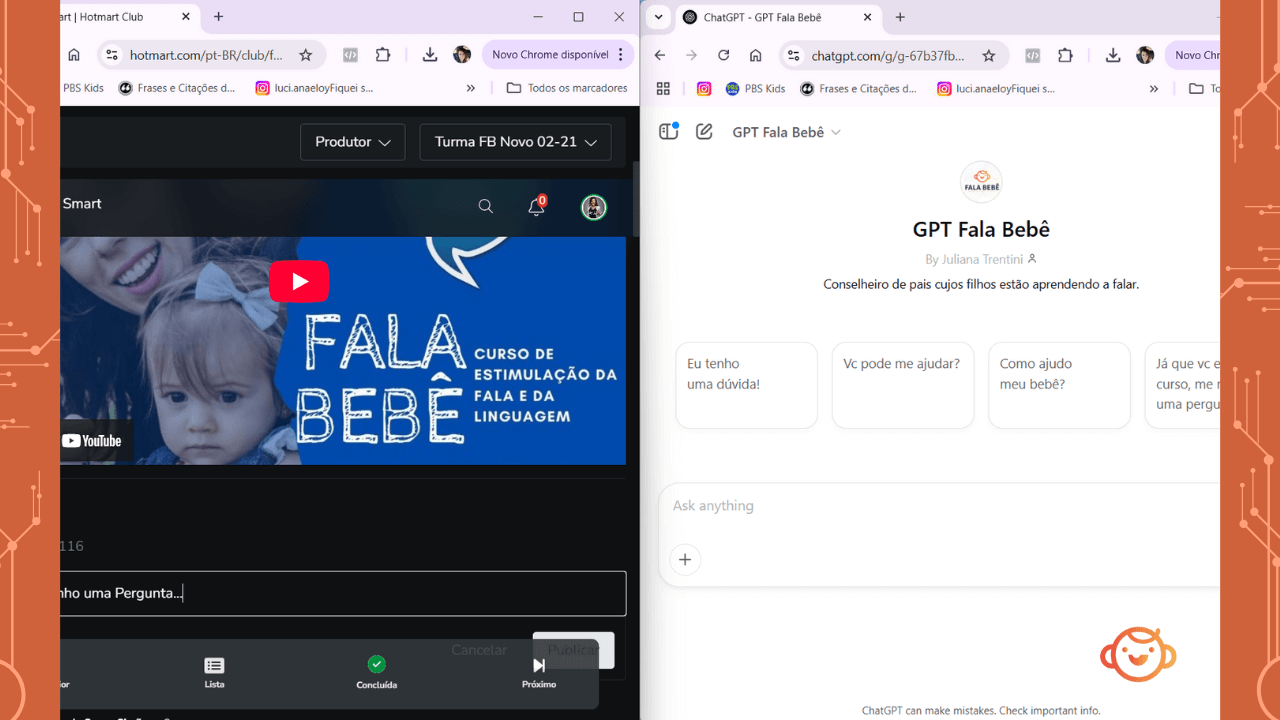The image size is (1280, 720).
Task: Open Frases e Citações bookmark in Hotmart window
Action: coord(177,88)
